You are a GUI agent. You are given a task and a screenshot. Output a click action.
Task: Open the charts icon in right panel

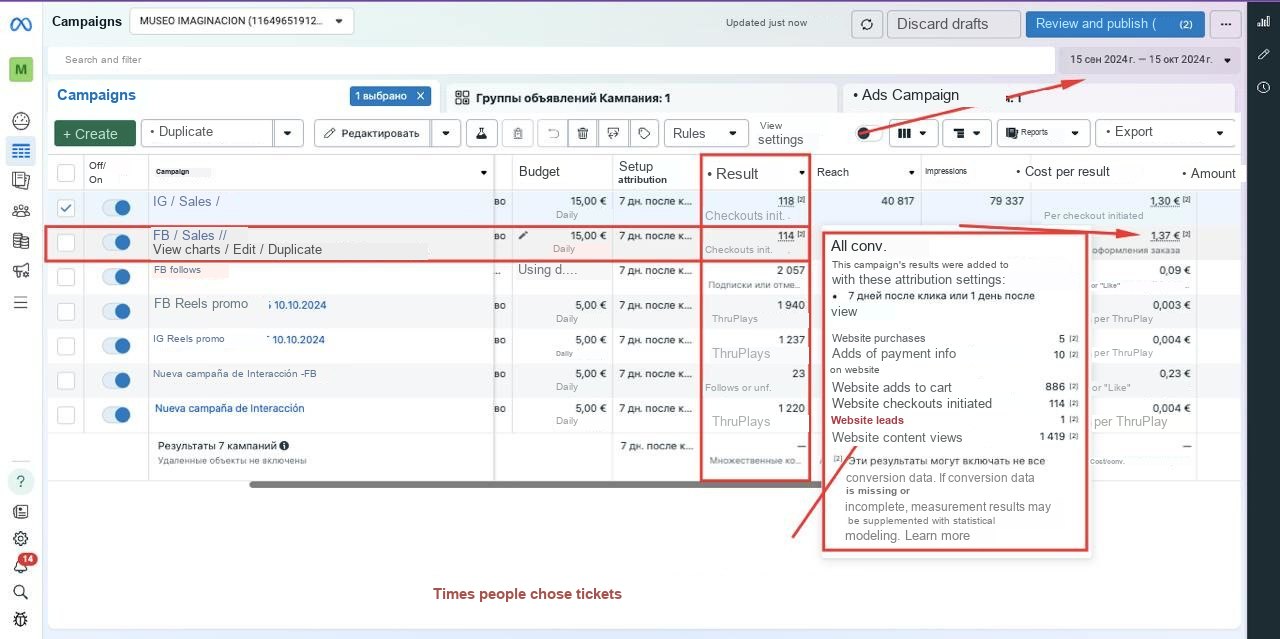pyautogui.click(x=1264, y=21)
